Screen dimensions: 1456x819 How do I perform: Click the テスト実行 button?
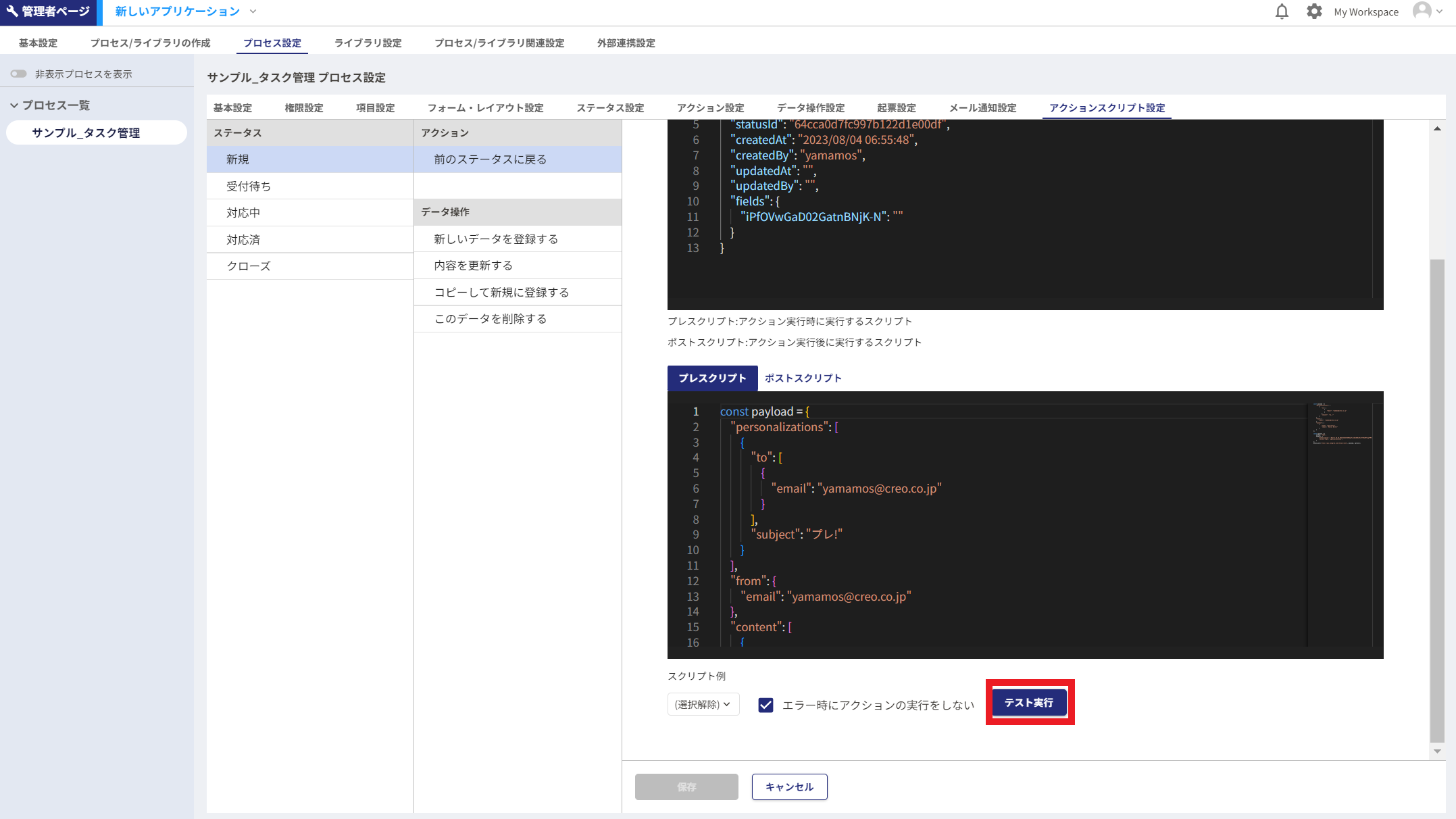click(x=1029, y=703)
